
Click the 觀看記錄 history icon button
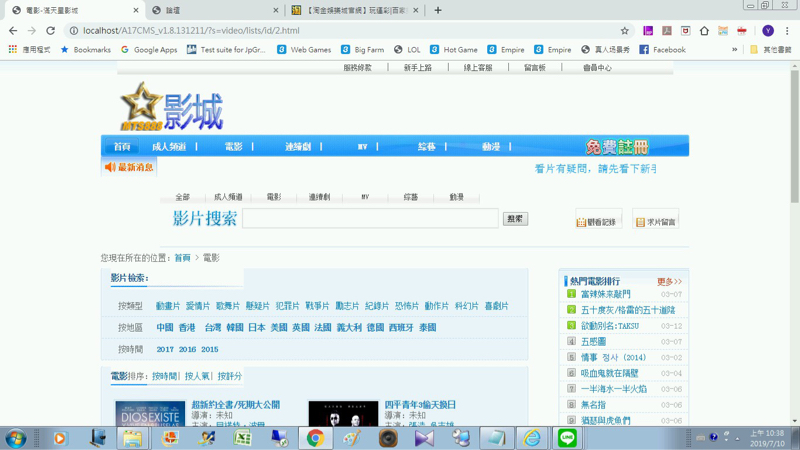[x=598, y=220]
